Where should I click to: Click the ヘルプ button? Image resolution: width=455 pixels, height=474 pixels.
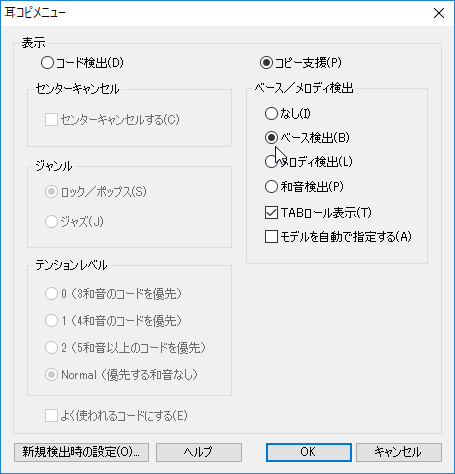pyautogui.click(x=199, y=452)
